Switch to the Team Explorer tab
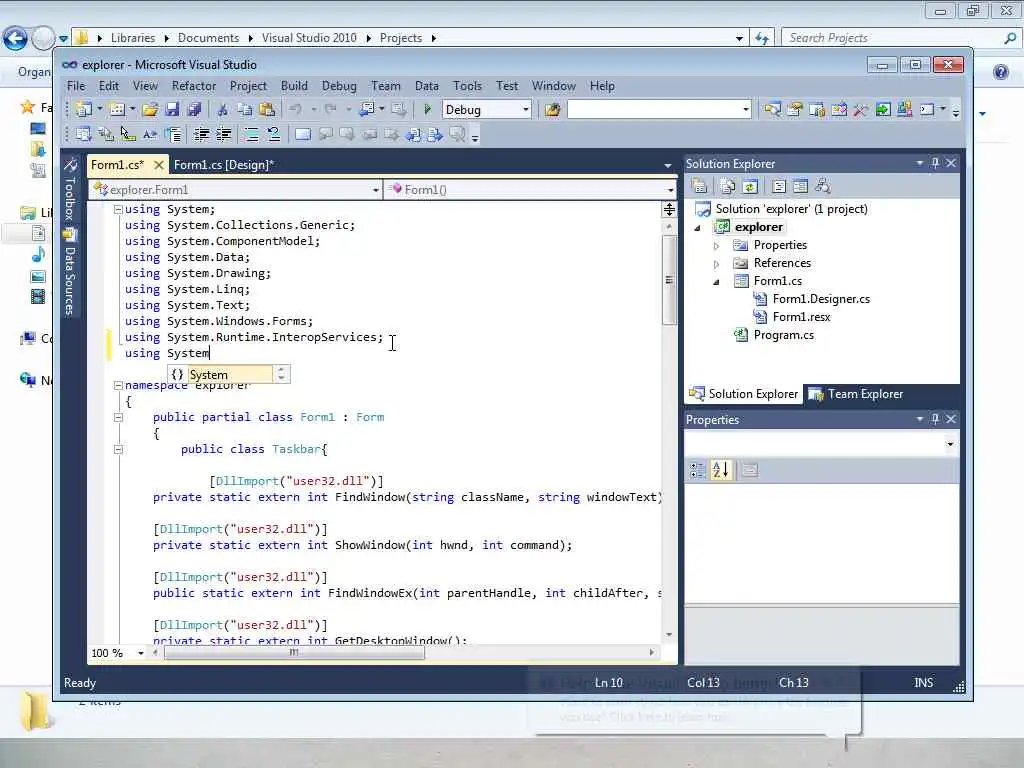Viewport: 1024px width, 768px height. pos(856,394)
